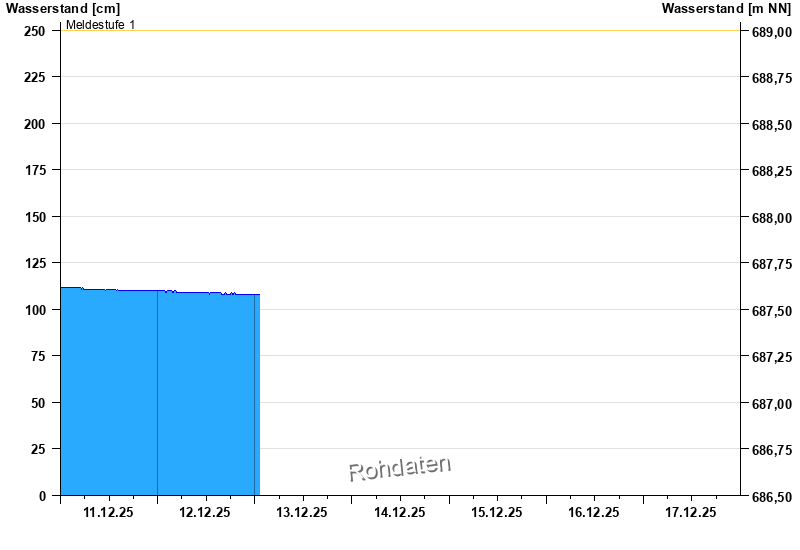800x550 pixels.
Task: Click the date label 14.12.25
Action: 399,512
